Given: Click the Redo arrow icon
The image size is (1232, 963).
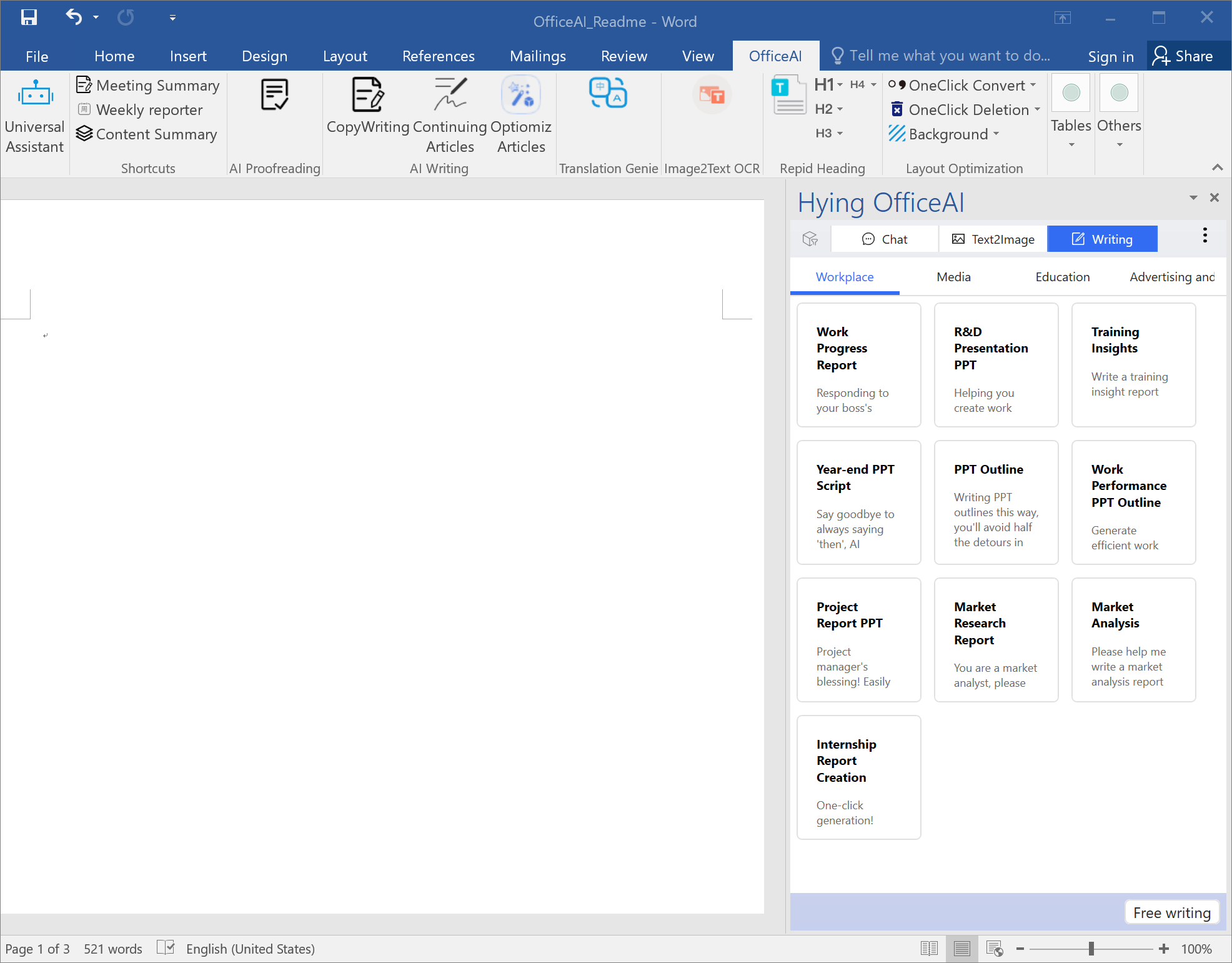Looking at the screenshot, I should [x=126, y=17].
